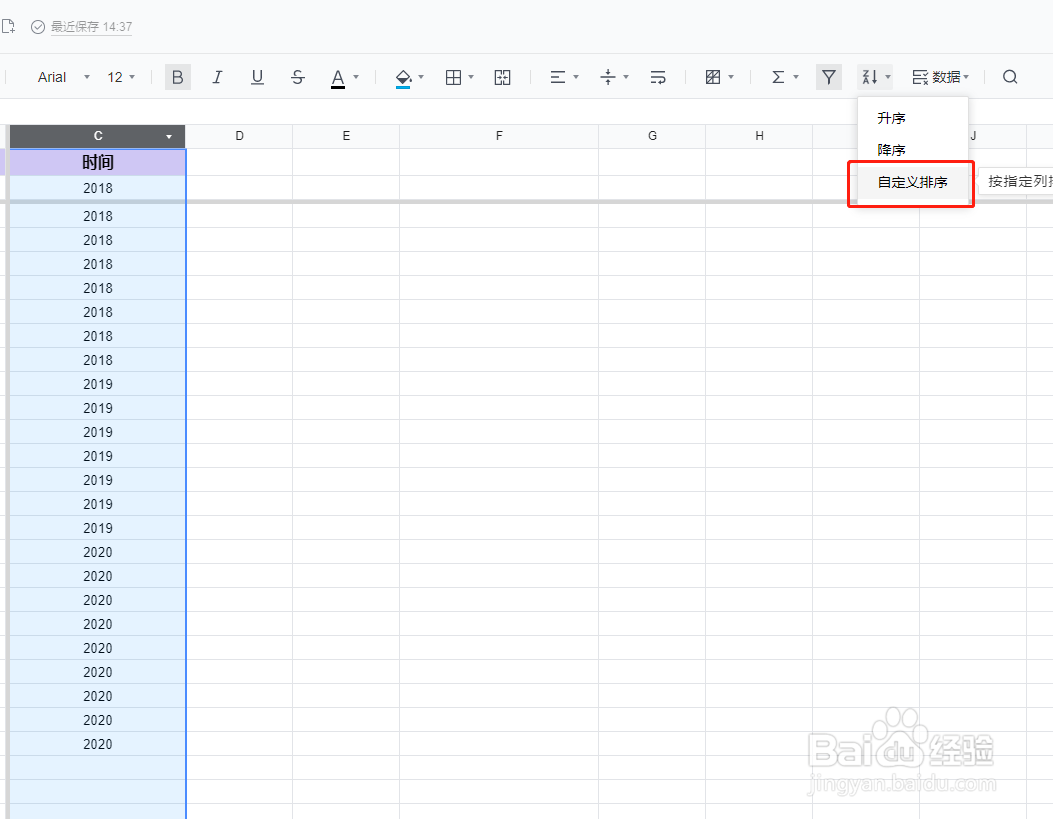
Task: Merge cells with the merge icon
Action: pos(502,77)
